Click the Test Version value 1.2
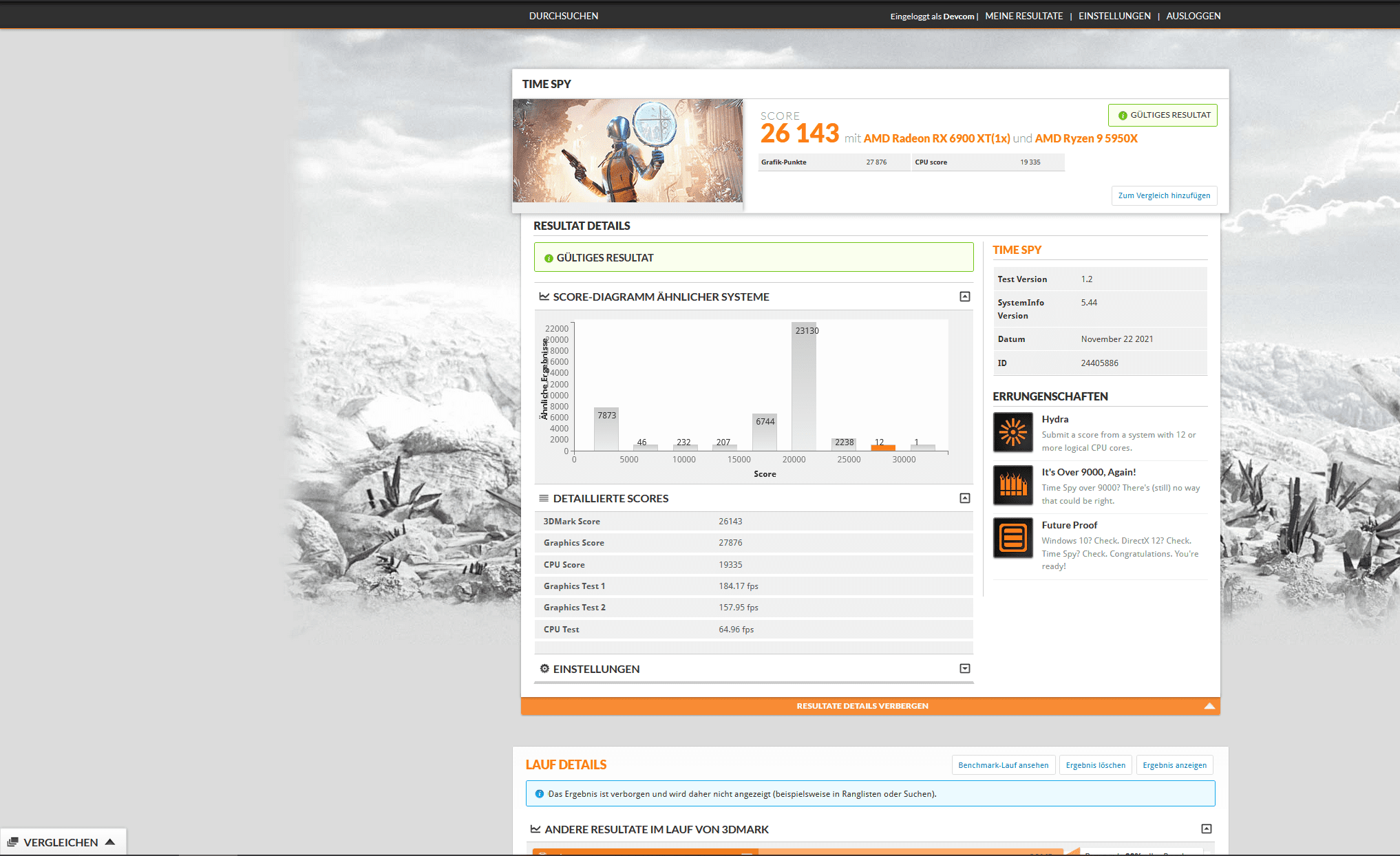The width and height of the screenshot is (1400, 856). point(1086,279)
